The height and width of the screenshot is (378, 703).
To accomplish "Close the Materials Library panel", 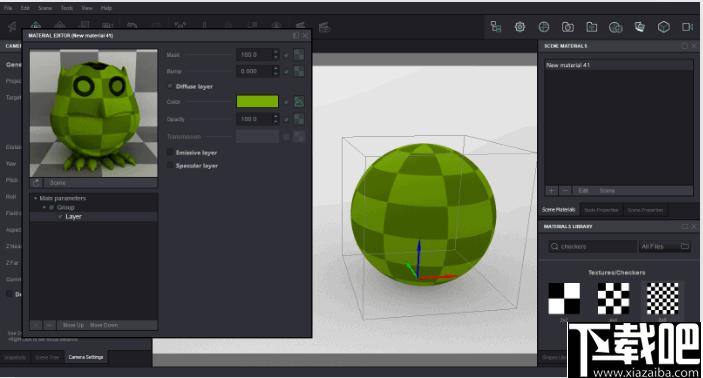I will [x=694, y=226].
